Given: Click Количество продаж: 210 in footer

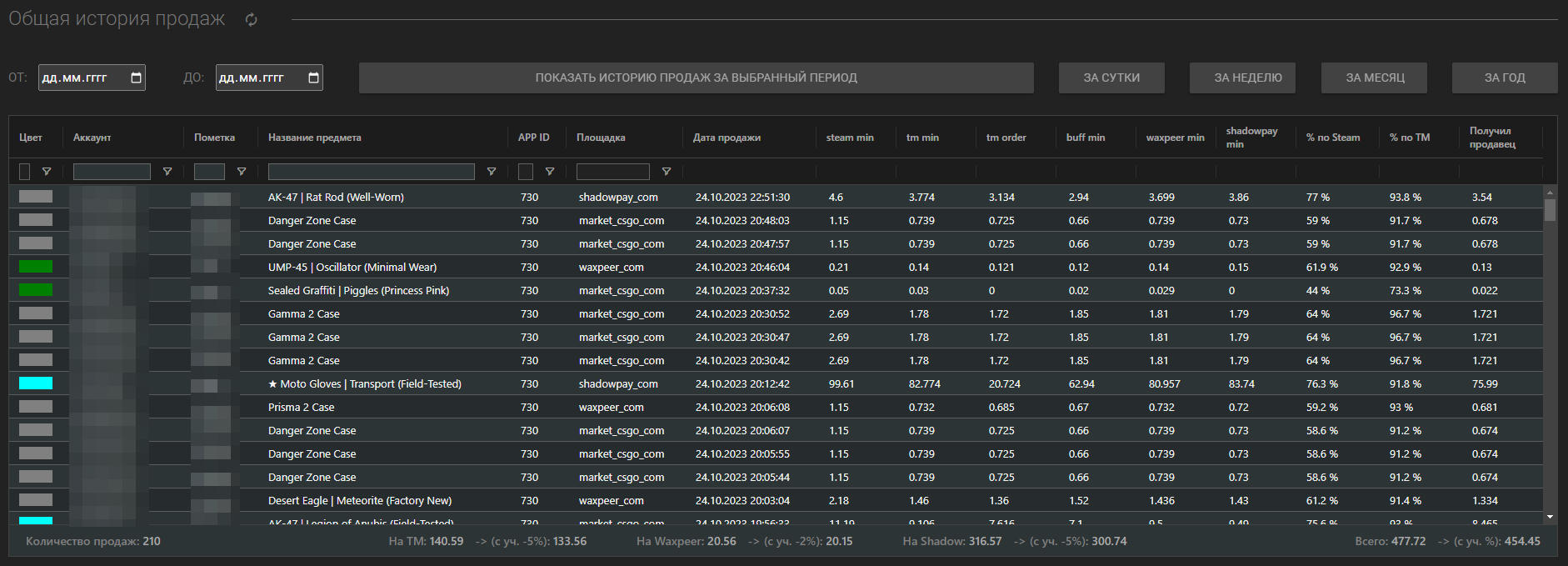Looking at the screenshot, I should [93, 541].
